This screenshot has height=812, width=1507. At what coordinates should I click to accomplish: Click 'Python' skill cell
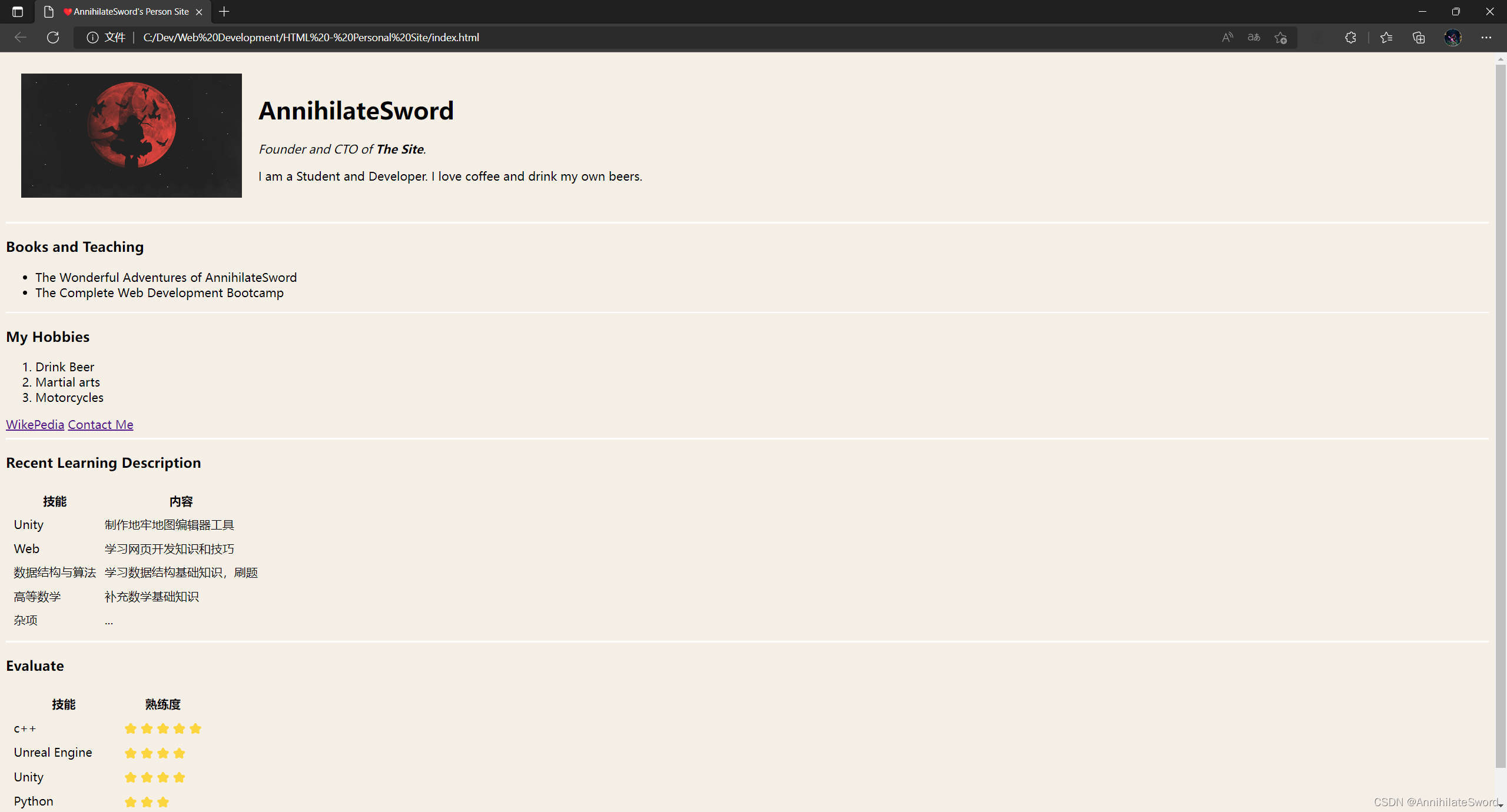[x=34, y=801]
